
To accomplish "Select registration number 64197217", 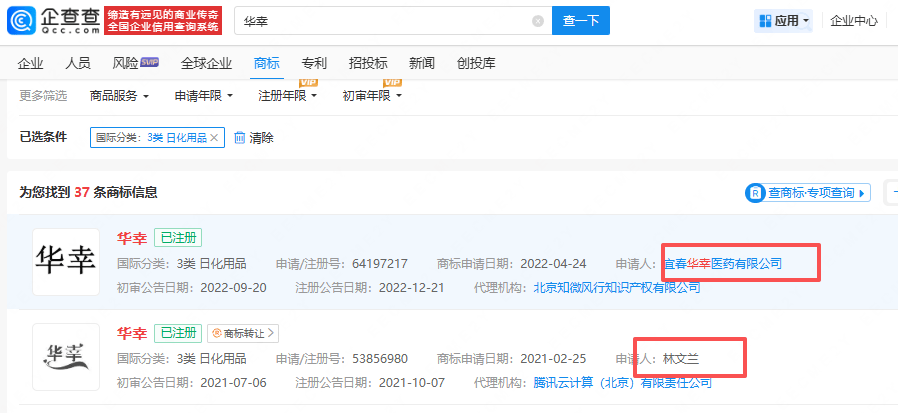I will pyautogui.click(x=380, y=264).
